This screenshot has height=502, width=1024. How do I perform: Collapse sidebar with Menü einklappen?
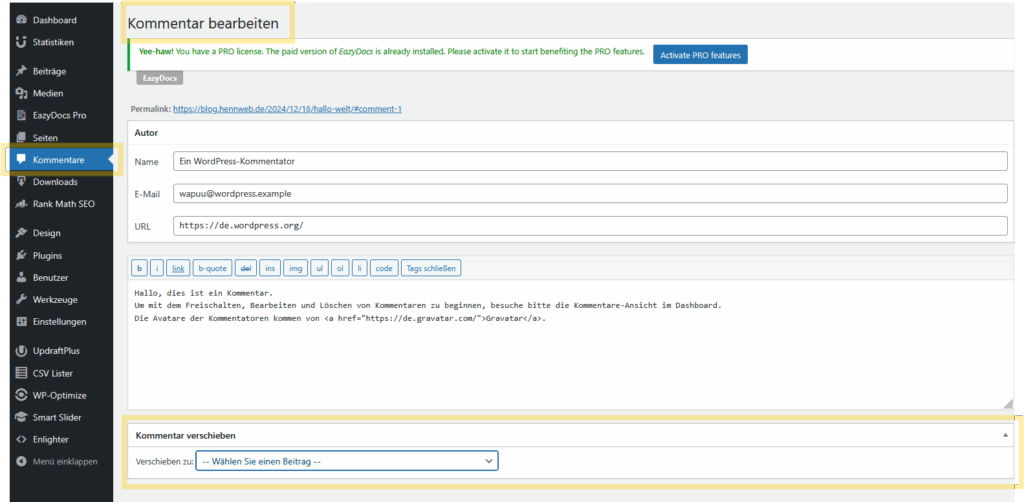tap(64, 461)
